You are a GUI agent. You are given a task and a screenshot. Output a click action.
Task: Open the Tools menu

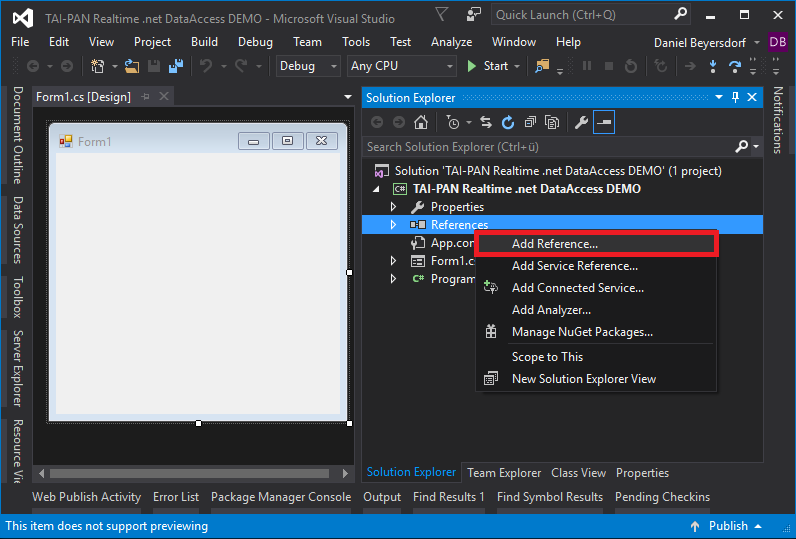[356, 42]
